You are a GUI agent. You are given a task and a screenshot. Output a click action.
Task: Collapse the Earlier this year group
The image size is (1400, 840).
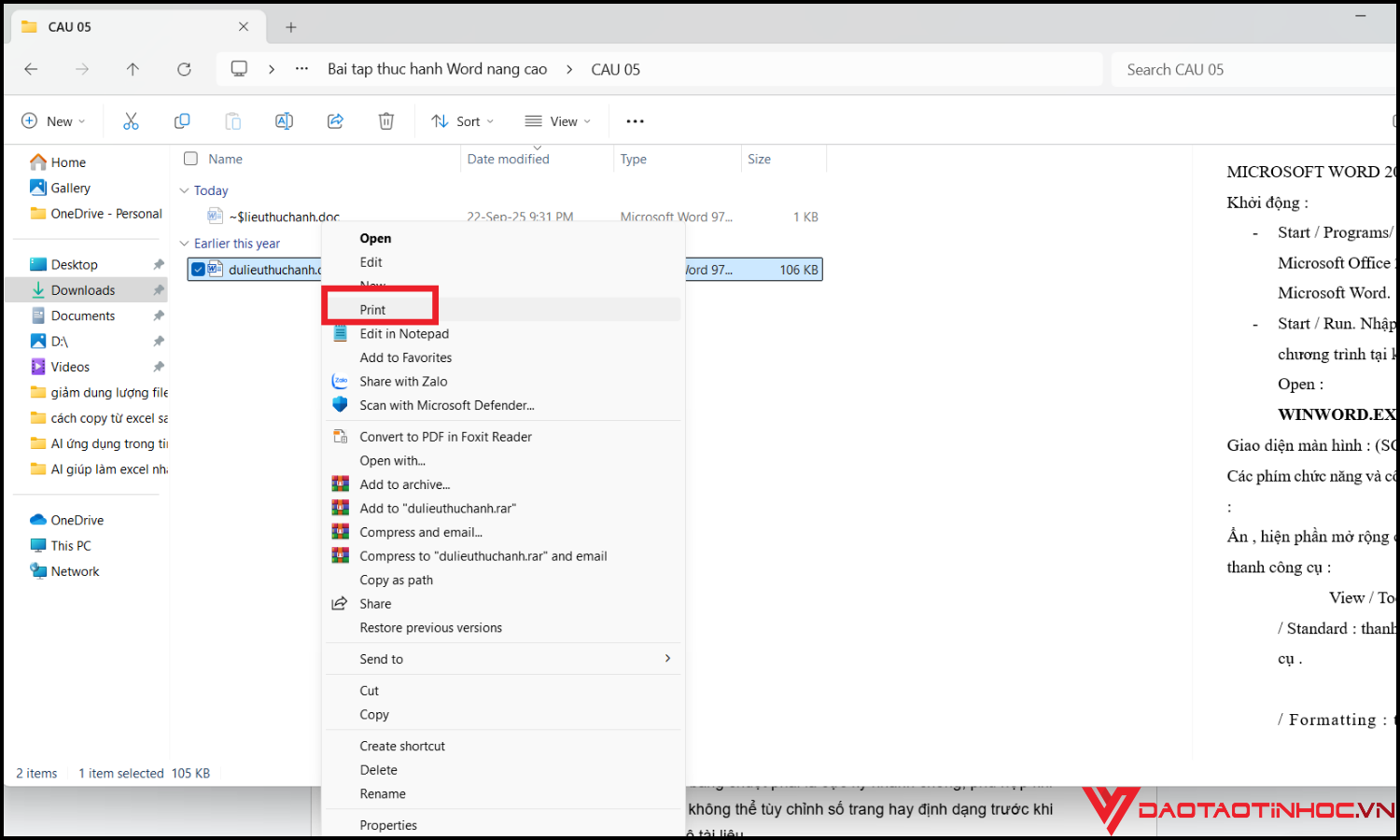click(184, 244)
